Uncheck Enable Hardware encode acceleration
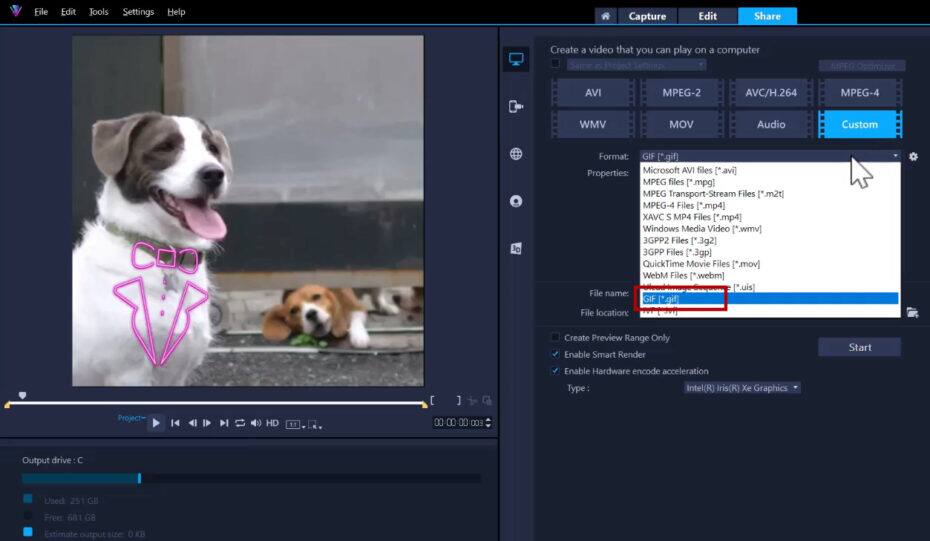Image resolution: width=930 pixels, height=541 pixels. (x=556, y=371)
